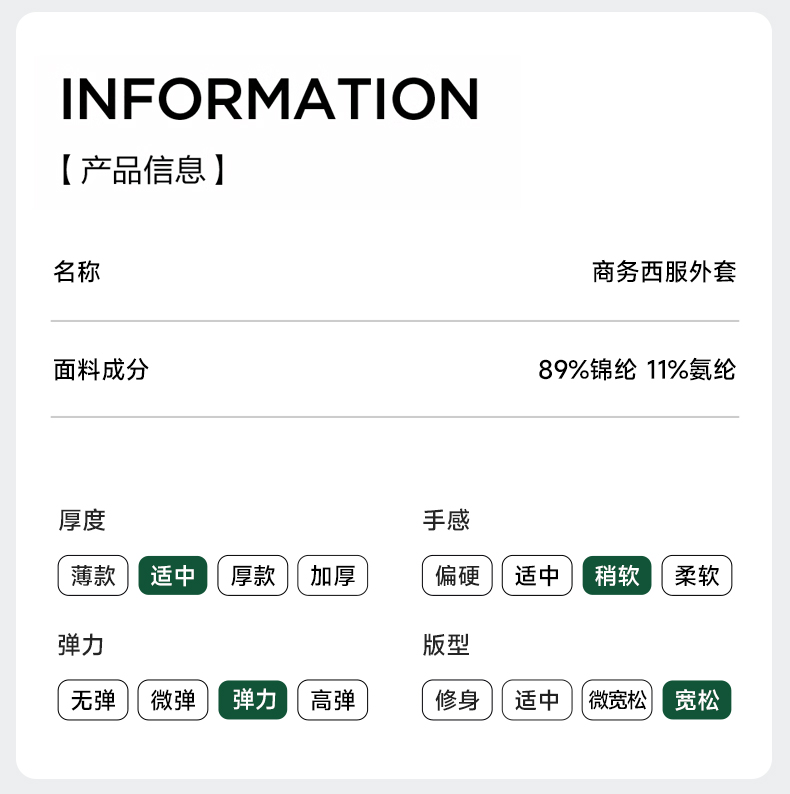Screen dimensions: 790x794
Task: Choose 厚款 under 厚度
Action: click(x=253, y=576)
